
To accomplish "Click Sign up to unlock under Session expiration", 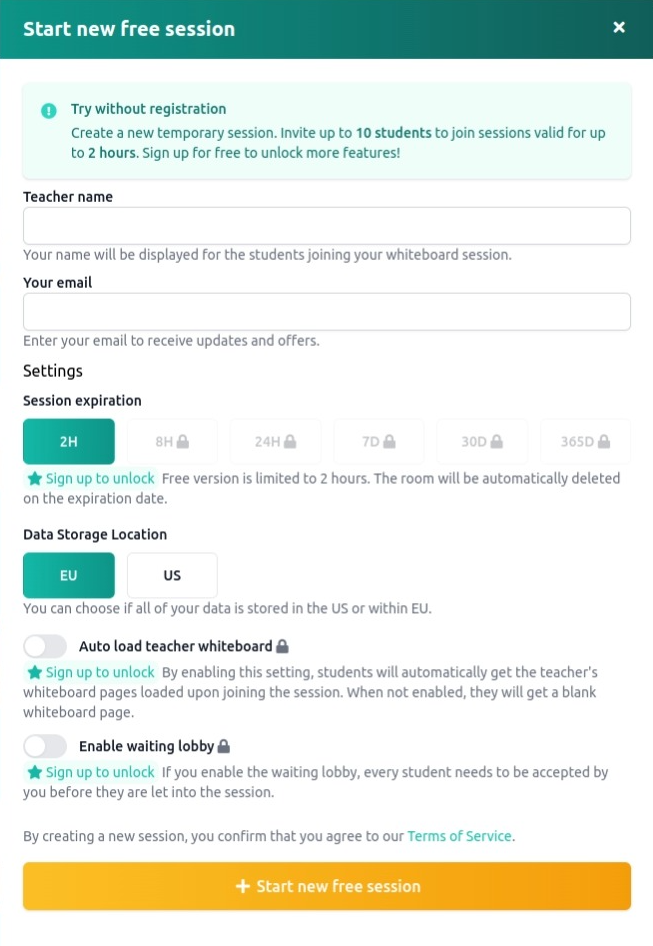I will pos(100,478).
